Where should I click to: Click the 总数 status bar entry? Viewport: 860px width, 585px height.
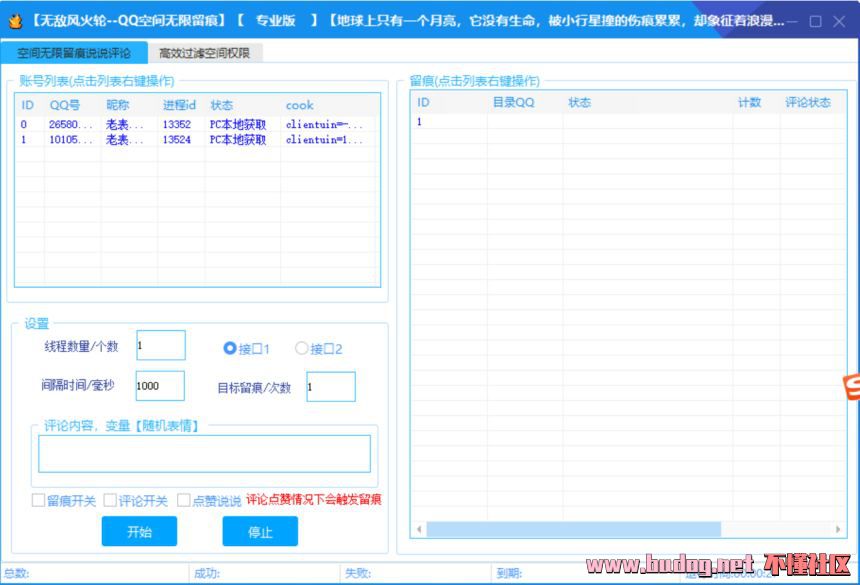[x=16, y=573]
